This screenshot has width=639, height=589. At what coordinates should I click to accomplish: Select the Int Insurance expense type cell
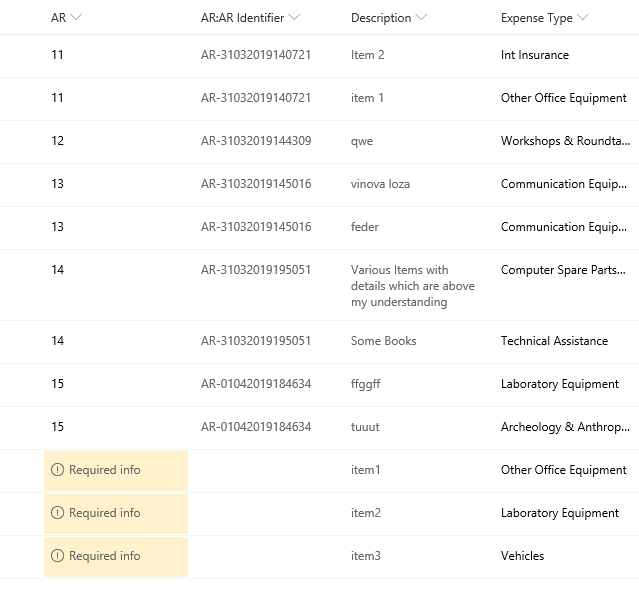(535, 55)
